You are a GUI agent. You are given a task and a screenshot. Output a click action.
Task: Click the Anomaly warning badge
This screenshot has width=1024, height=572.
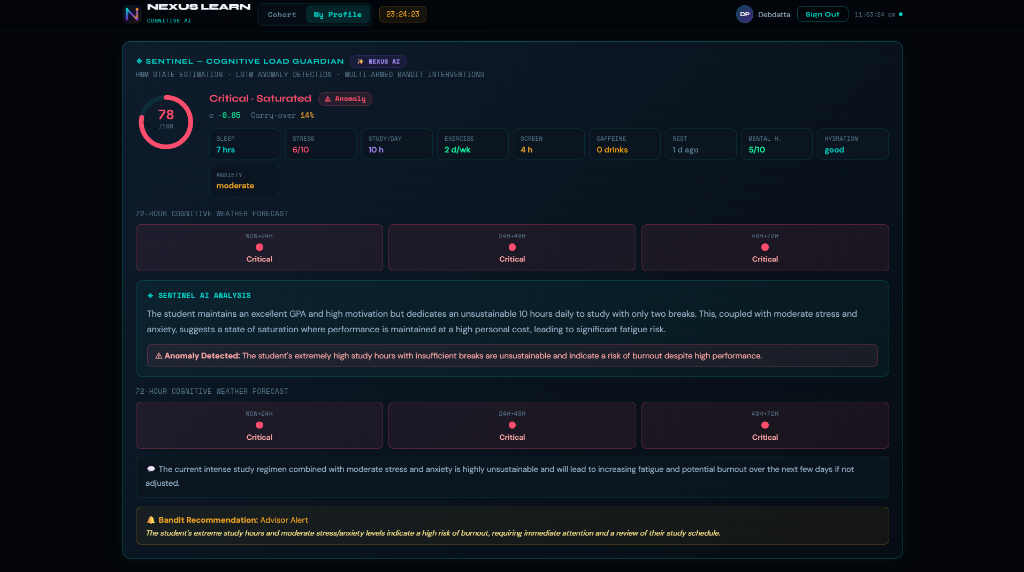coord(345,99)
